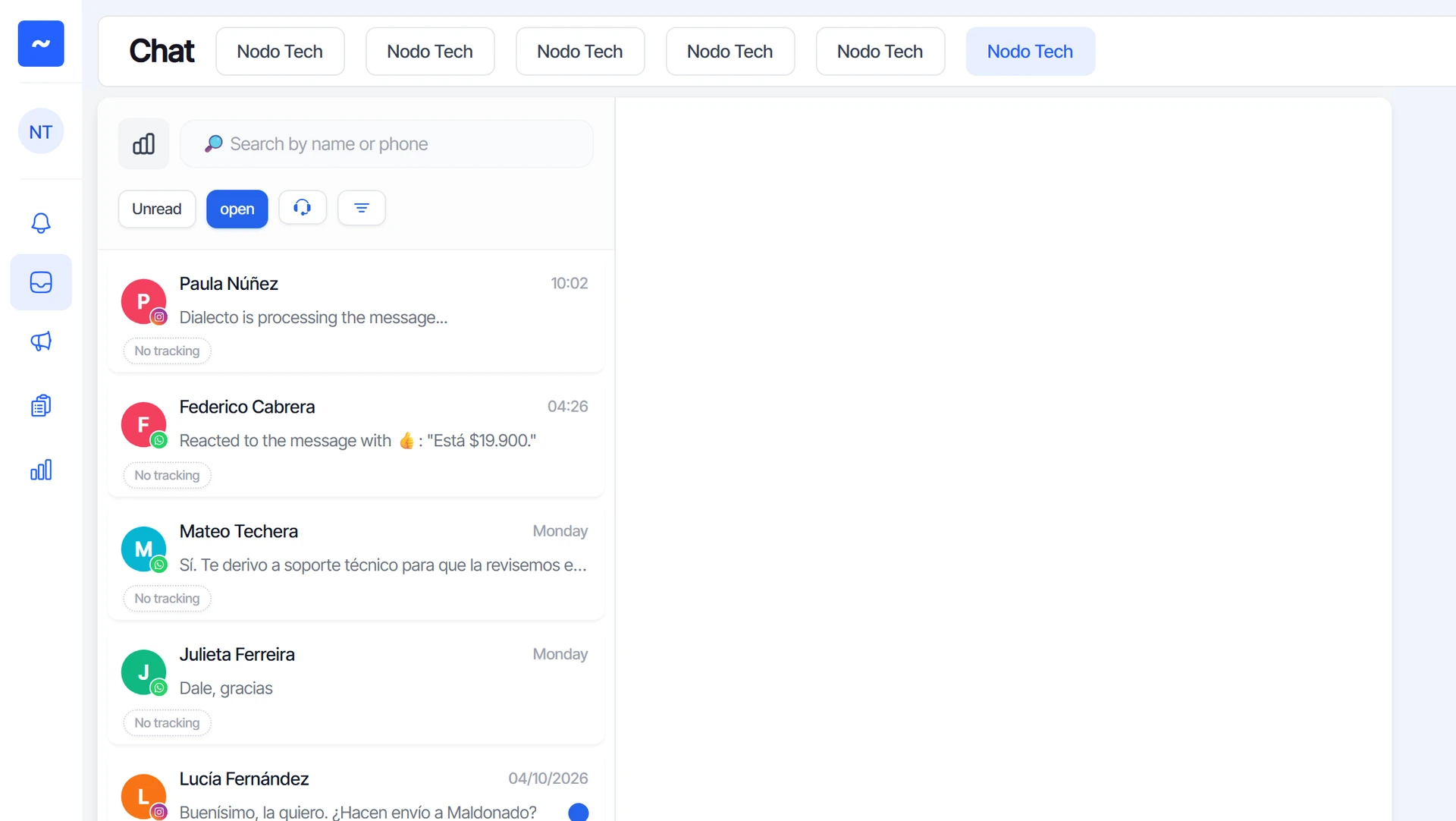Image resolution: width=1456 pixels, height=821 pixels.
Task: Open Lucía Fernández conversation name
Action: [244, 779]
